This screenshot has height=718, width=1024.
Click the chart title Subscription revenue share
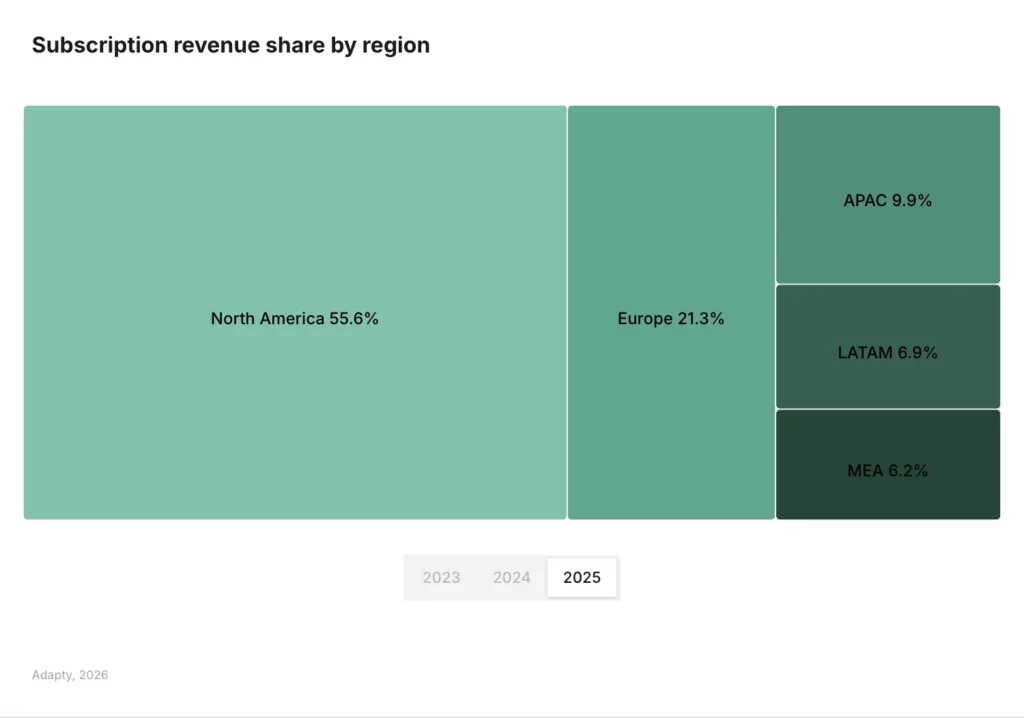[x=231, y=45]
